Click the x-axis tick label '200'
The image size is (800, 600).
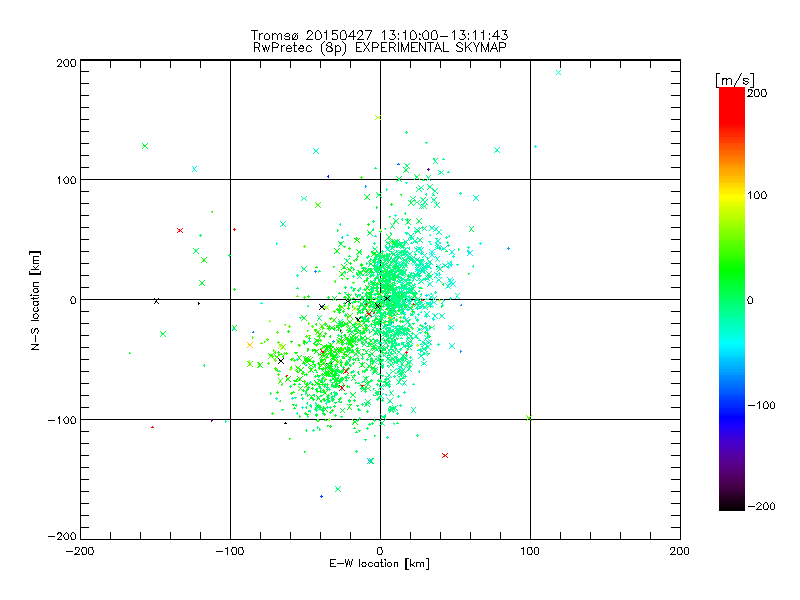coord(680,551)
